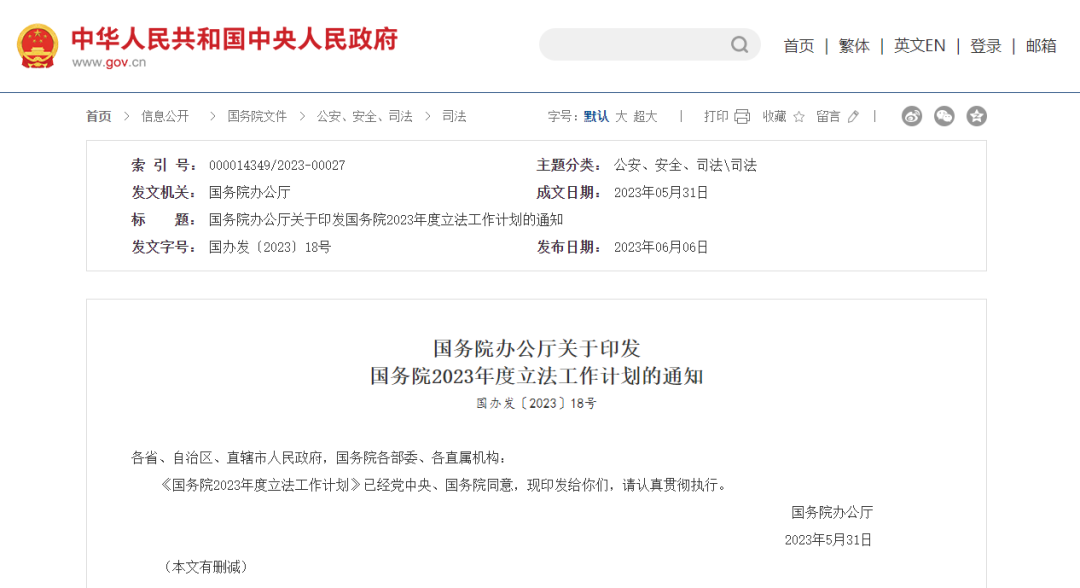Image resolution: width=1080 pixels, height=588 pixels.
Task: Click the 成文日期 field label
Action: (569, 193)
